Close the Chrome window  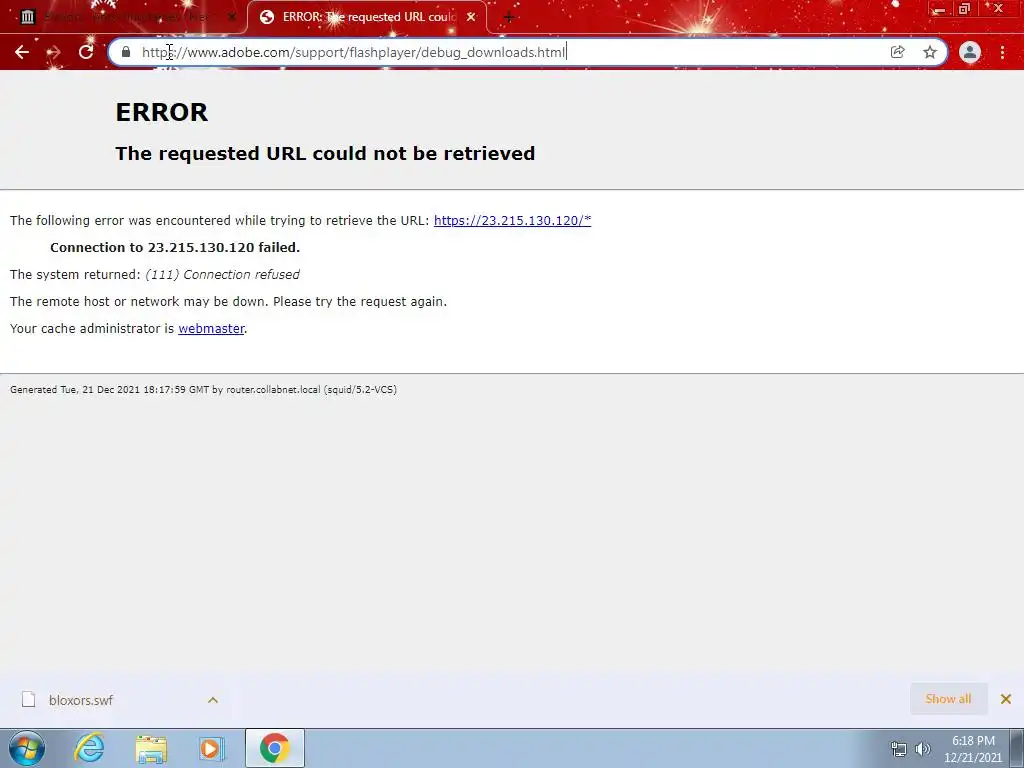point(999,9)
